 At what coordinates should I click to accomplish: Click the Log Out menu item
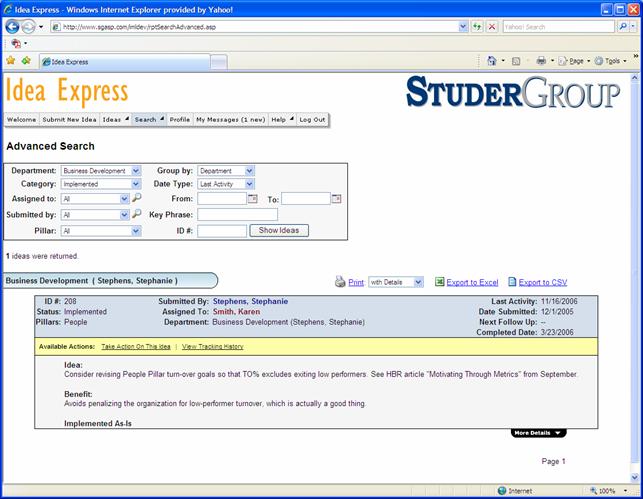coord(312,120)
